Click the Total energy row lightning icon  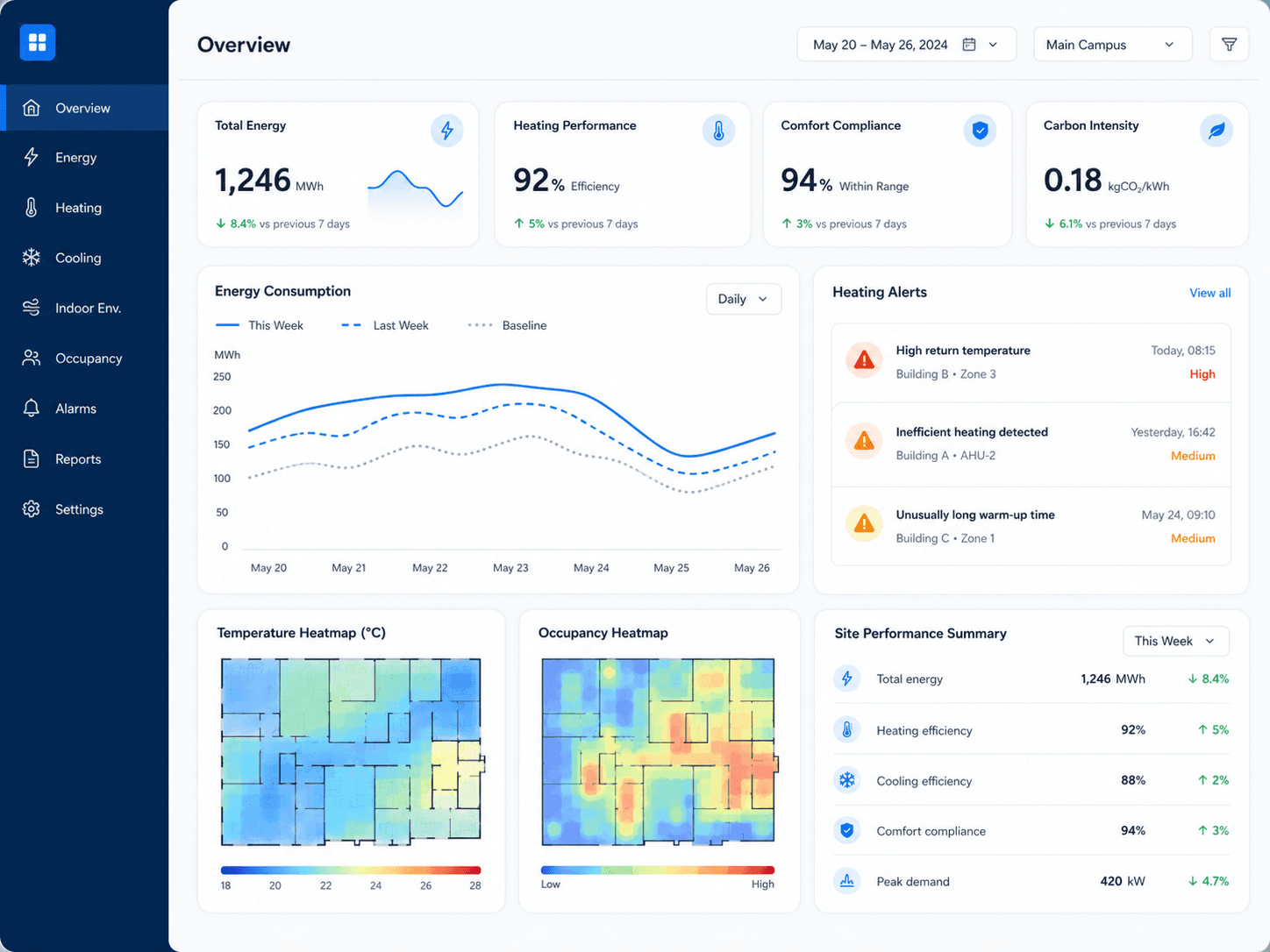tap(847, 678)
